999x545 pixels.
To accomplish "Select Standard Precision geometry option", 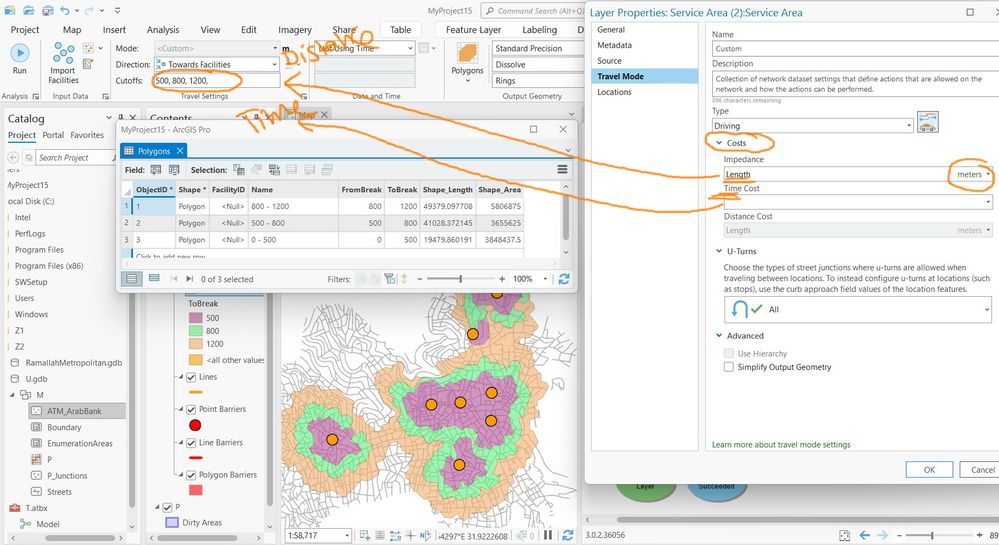I will click(x=536, y=48).
